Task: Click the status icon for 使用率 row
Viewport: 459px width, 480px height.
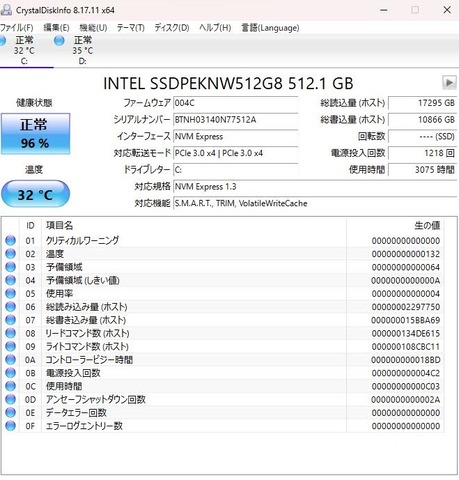Action: (11, 293)
